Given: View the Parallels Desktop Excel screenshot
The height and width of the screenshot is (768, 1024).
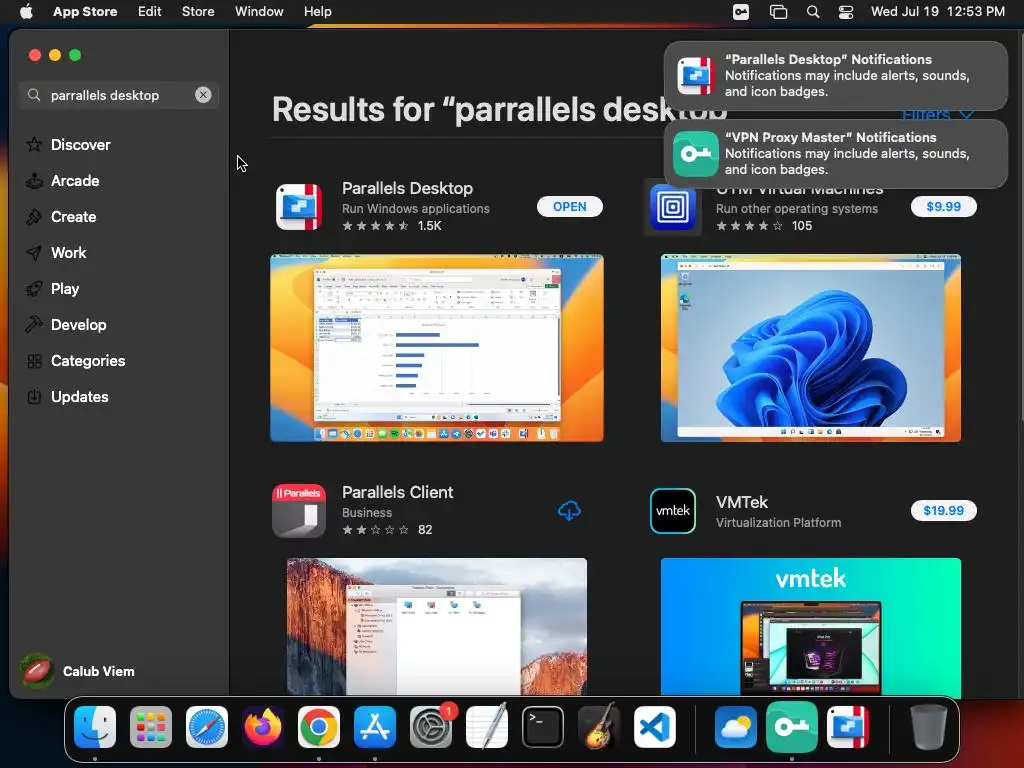Looking at the screenshot, I should coord(437,348).
